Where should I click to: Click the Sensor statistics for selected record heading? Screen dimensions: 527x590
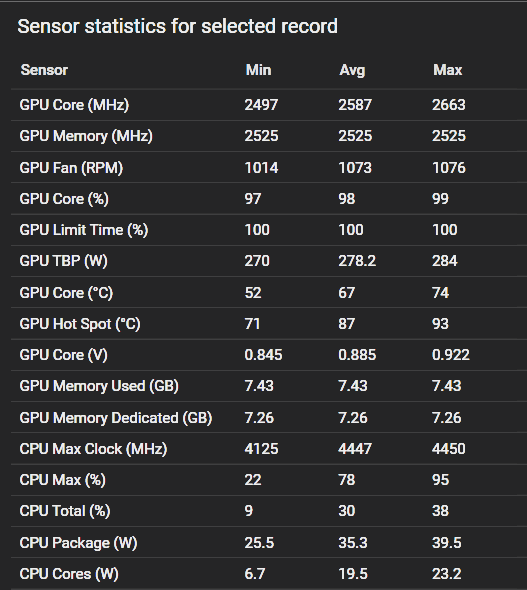tap(178, 26)
